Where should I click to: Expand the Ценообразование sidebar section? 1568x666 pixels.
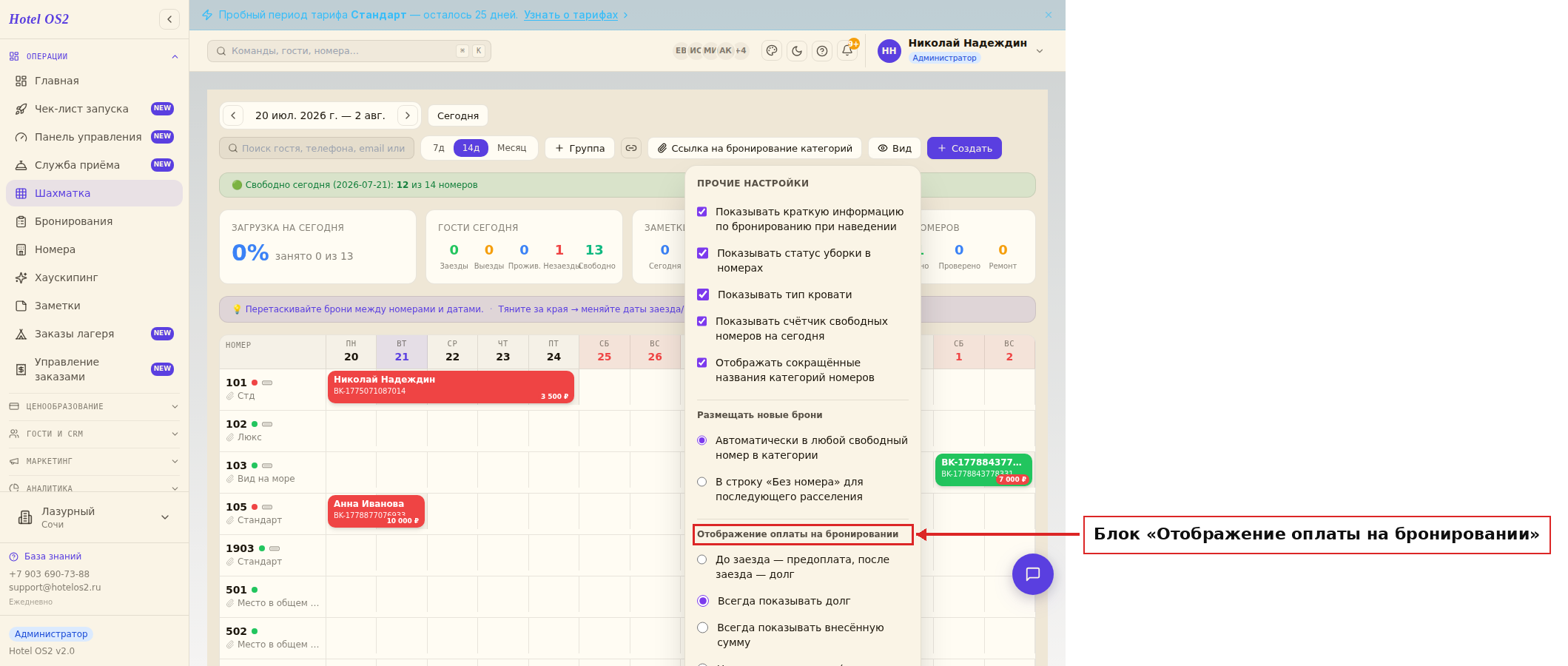(94, 406)
